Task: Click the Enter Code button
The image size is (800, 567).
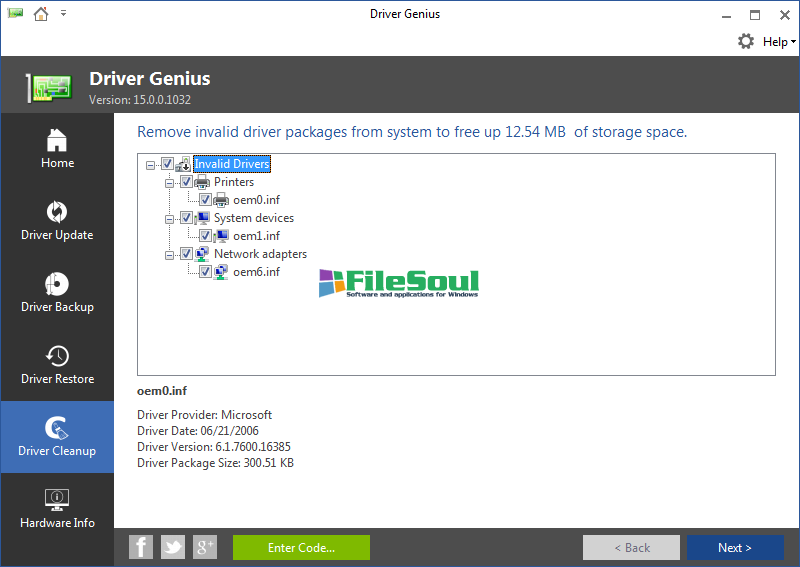Action: coord(301,548)
